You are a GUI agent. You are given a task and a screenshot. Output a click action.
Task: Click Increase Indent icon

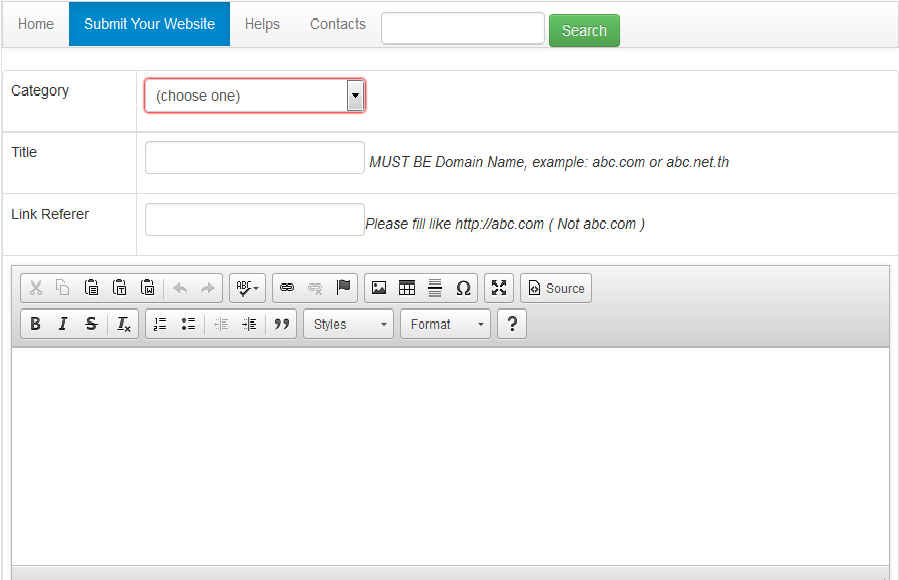249,324
